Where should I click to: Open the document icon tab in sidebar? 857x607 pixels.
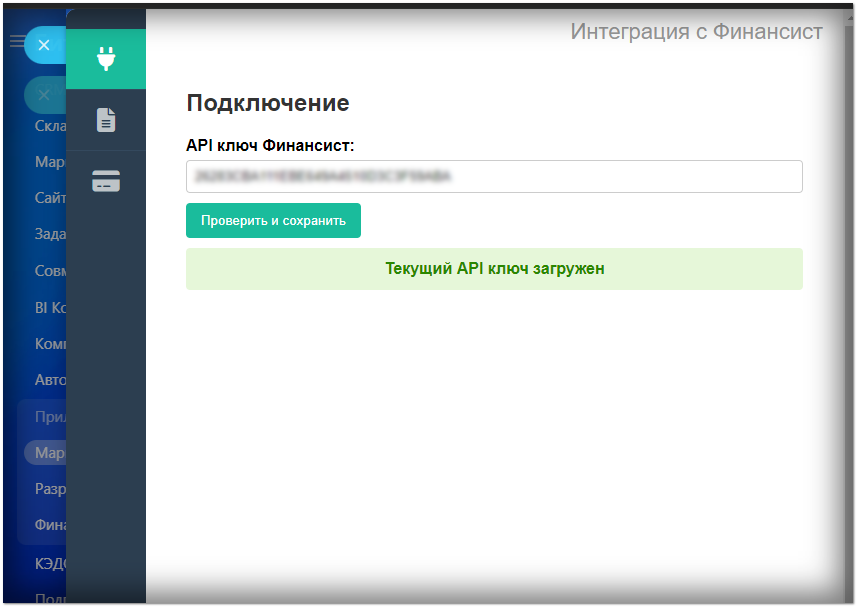coord(106,120)
